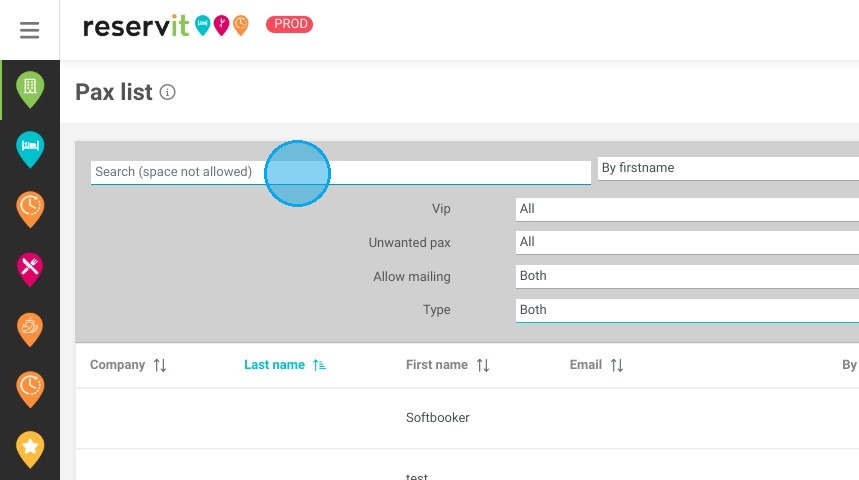Open the By firstname search dropdown
Screen dimensions: 859x480
click(728, 168)
